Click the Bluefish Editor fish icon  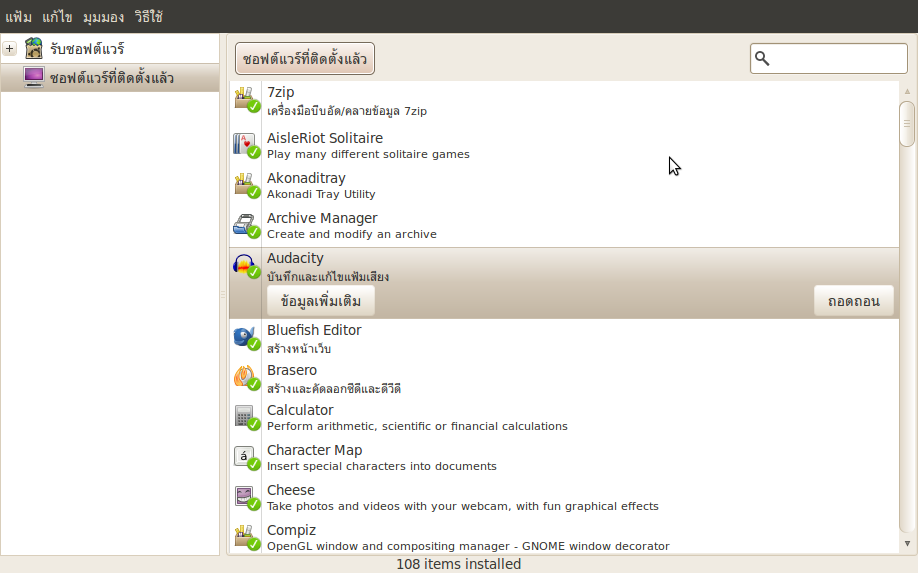point(246,338)
